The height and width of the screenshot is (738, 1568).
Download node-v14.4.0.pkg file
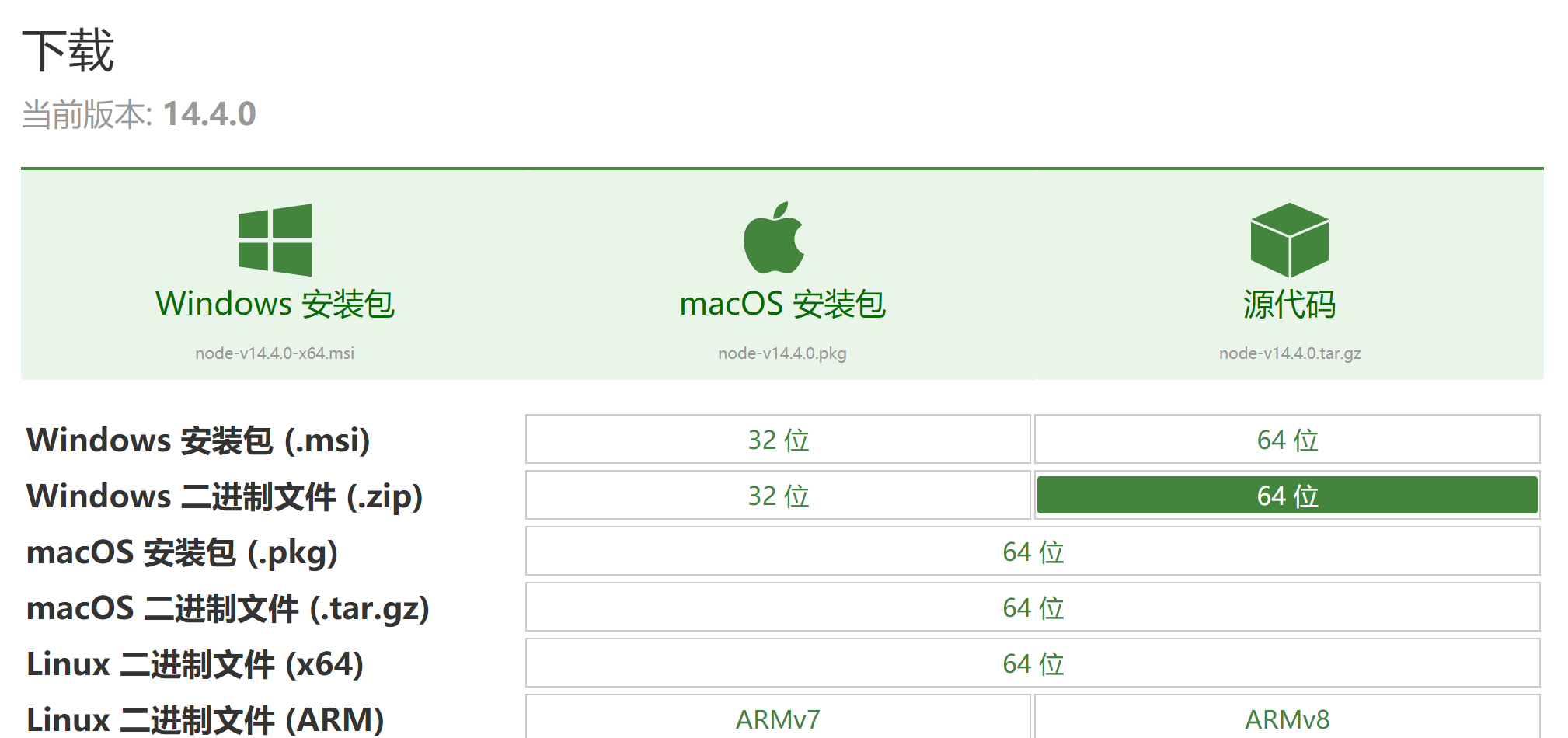[782, 353]
